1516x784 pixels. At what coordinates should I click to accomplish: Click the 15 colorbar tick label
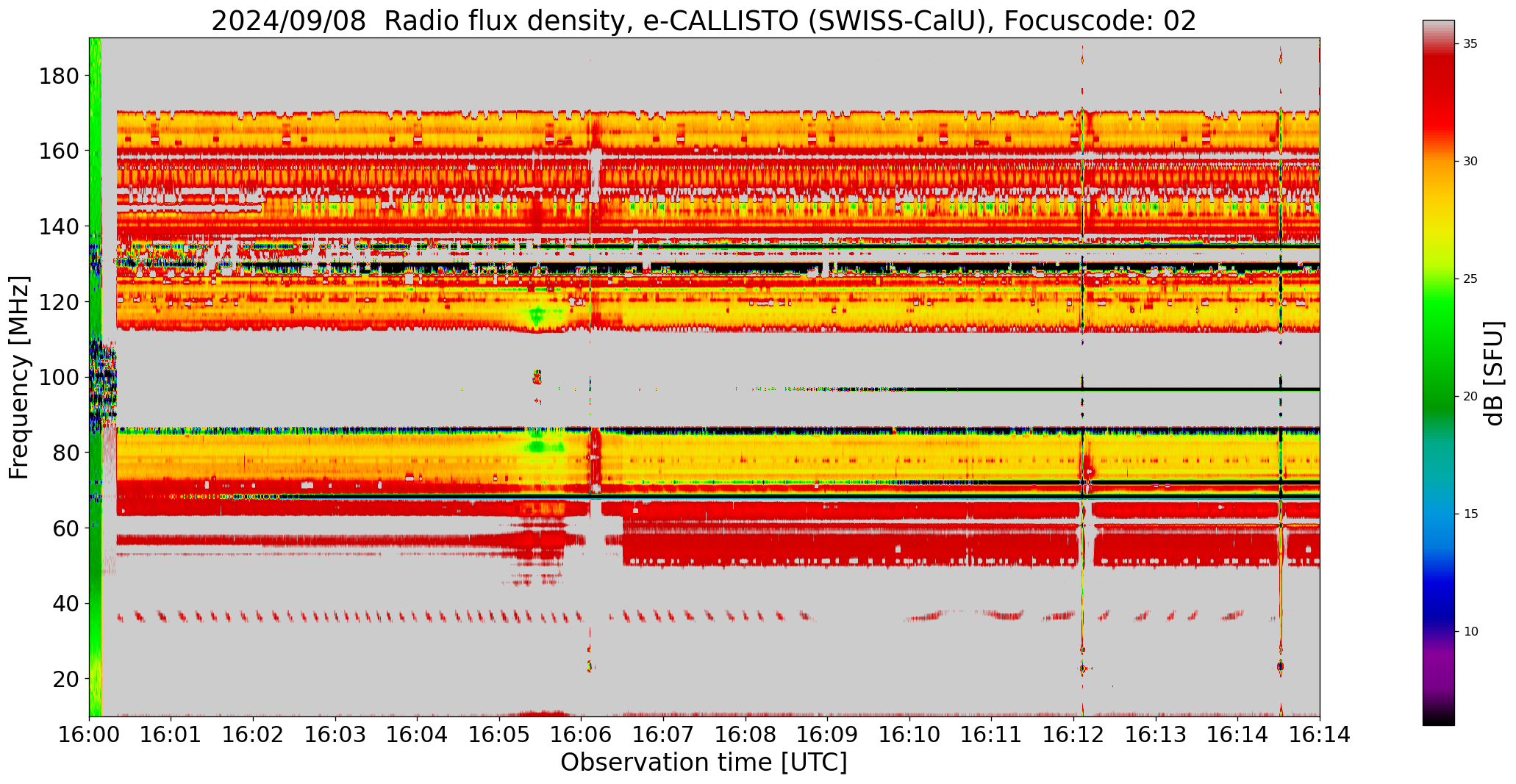1470,514
